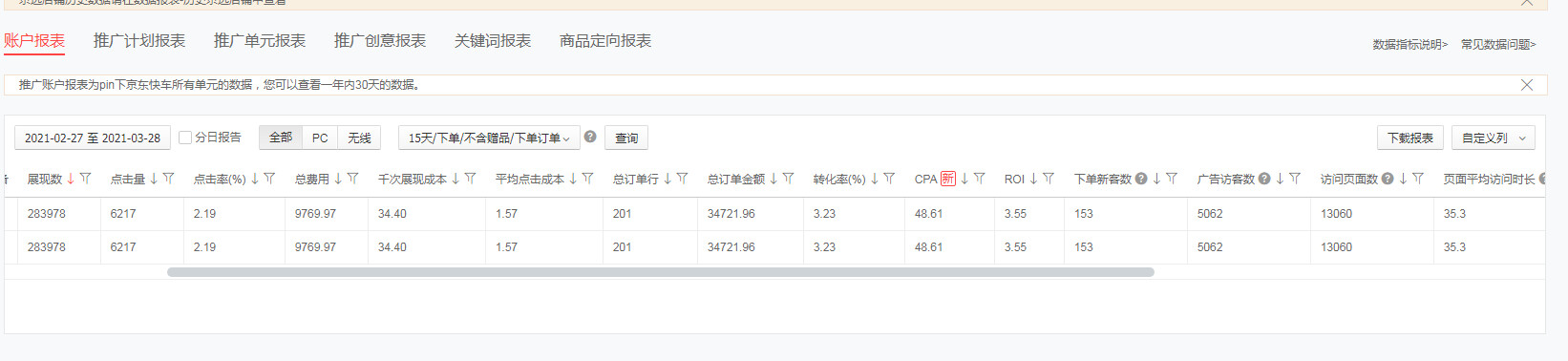Screen dimensions: 1568x361
Task: Sort by 广告访客数 arrow
Action: click(1280, 179)
